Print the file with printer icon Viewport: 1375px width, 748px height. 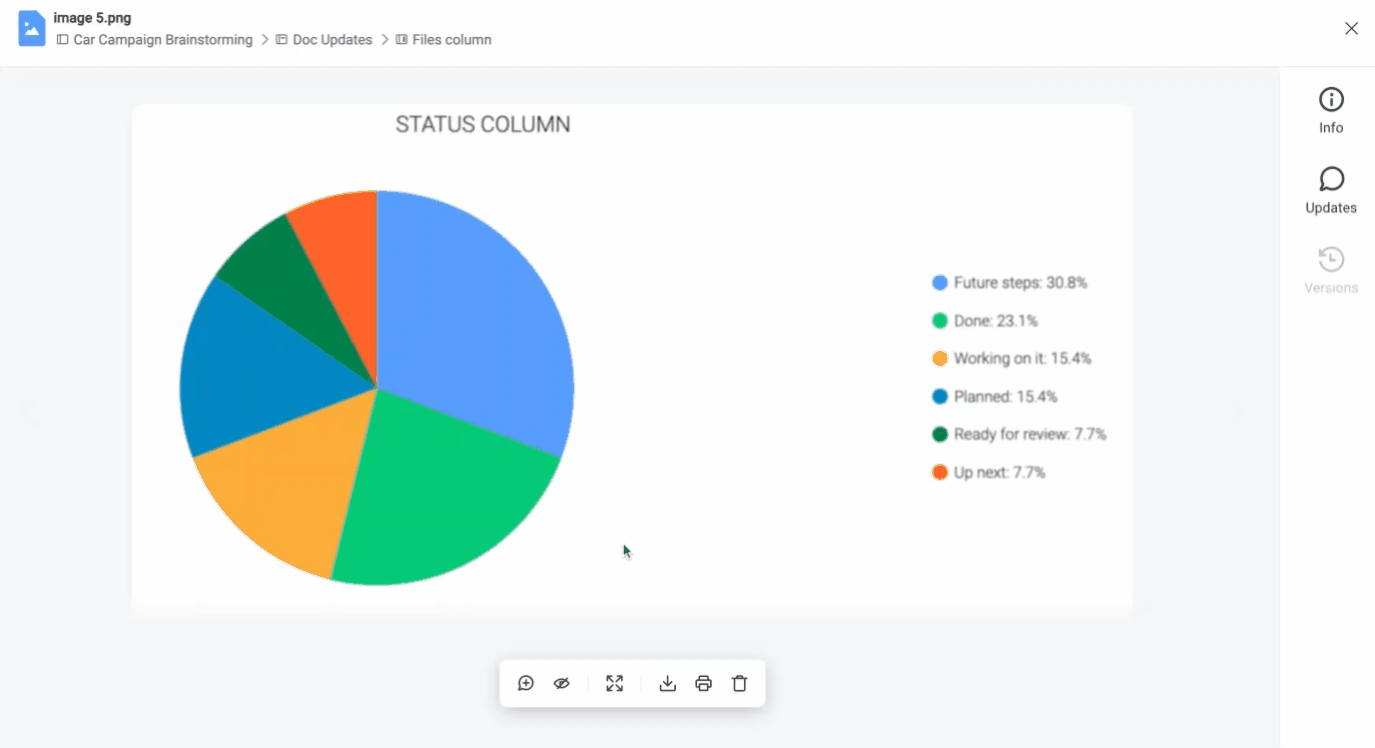pyautogui.click(x=704, y=684)
